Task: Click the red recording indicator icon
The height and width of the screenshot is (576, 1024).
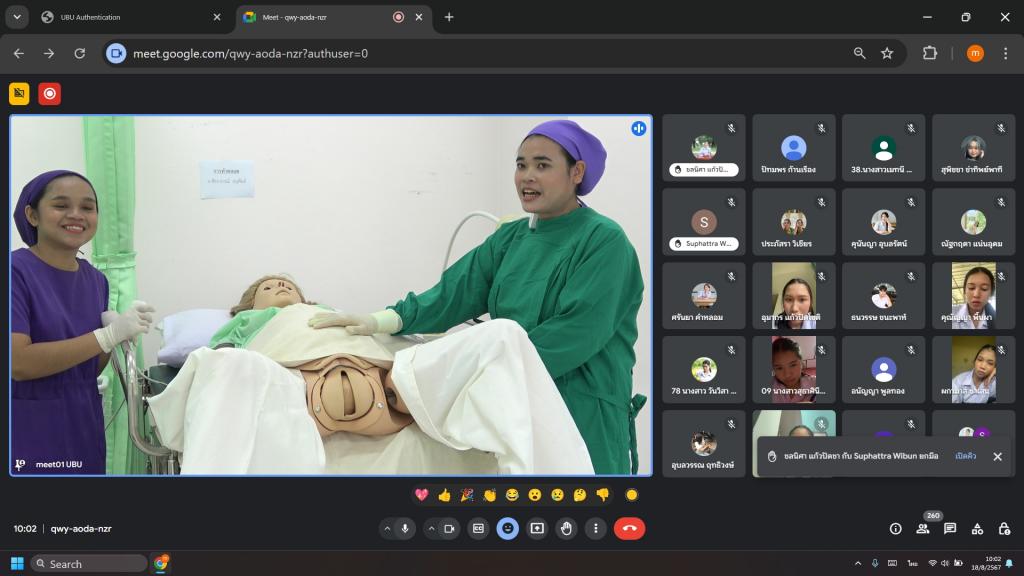Action: (x=49, y=94)
